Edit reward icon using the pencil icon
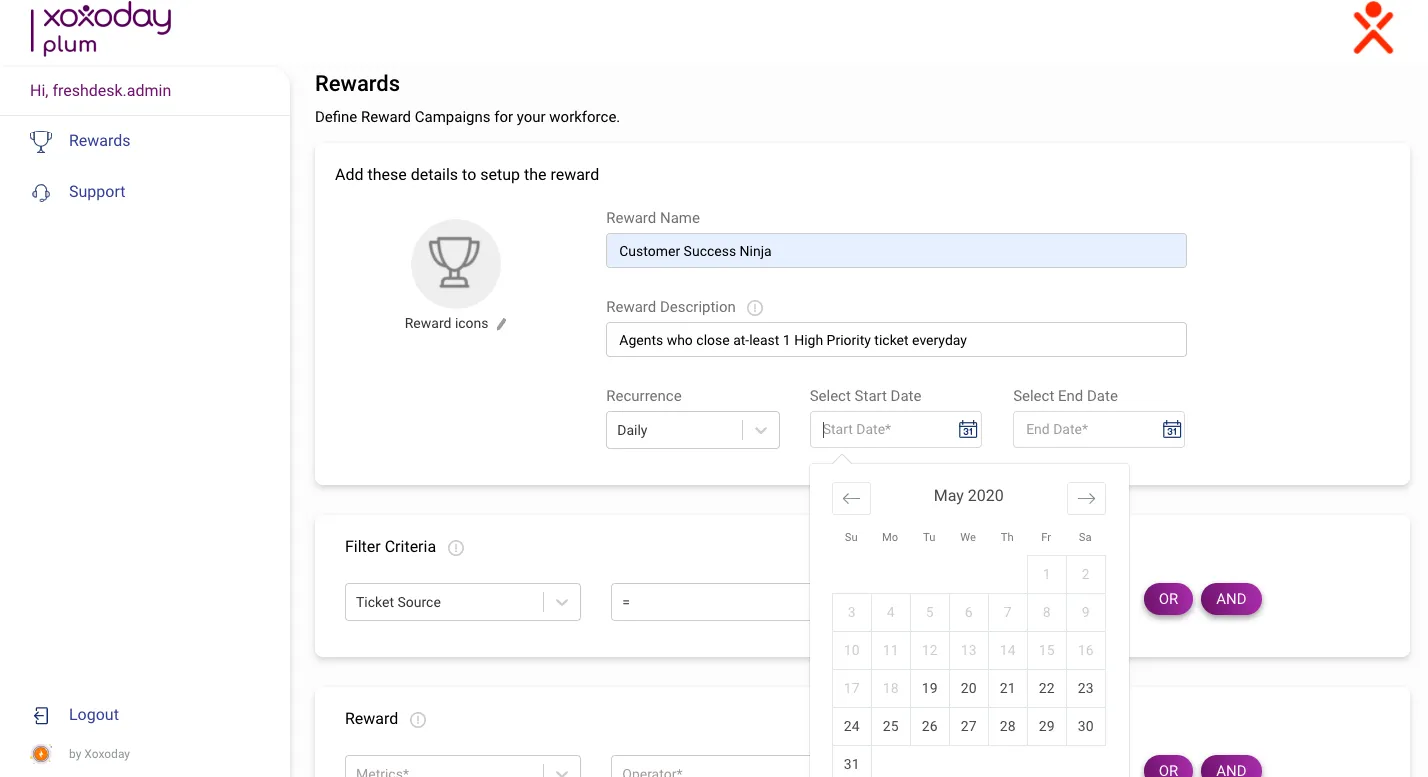This screenshot has height=777, width=1428. 501,324
